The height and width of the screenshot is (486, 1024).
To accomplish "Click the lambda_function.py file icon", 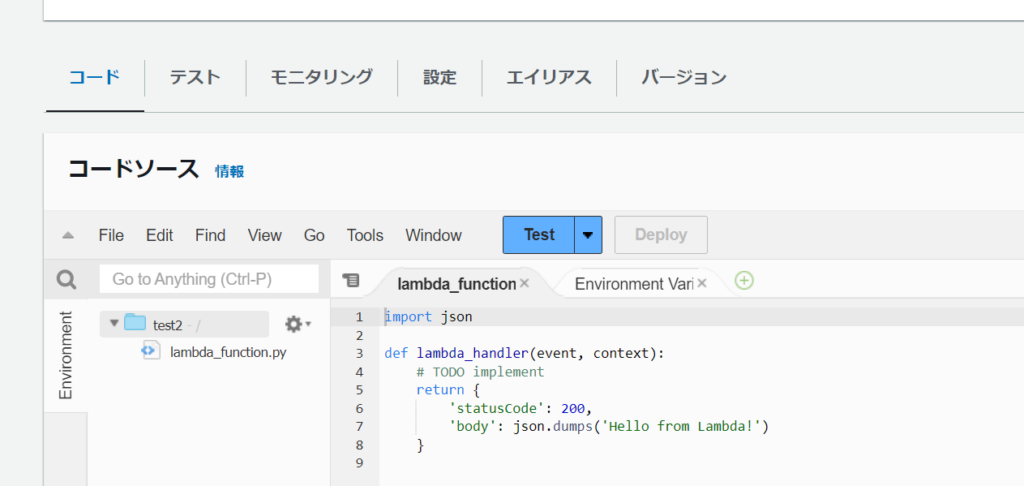I will pos(151,351).
